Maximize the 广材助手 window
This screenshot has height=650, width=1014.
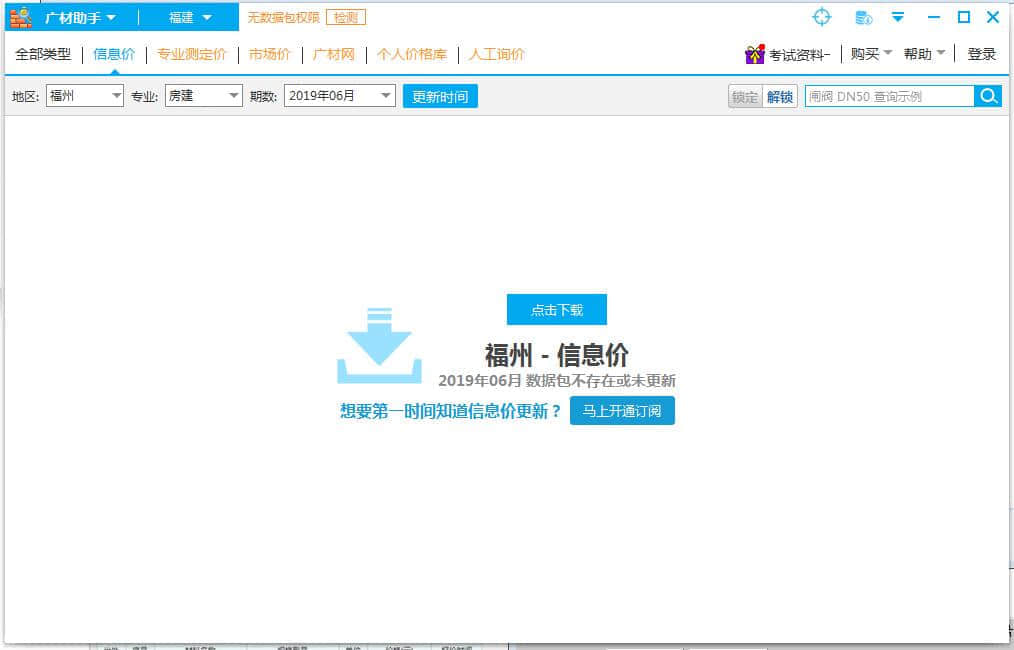tap(964, 17)
